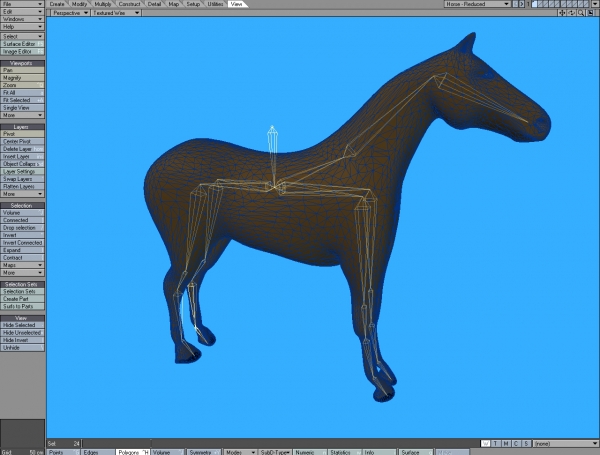Click the Magnify button
The image size is (600, 455).
click(22, 78)
